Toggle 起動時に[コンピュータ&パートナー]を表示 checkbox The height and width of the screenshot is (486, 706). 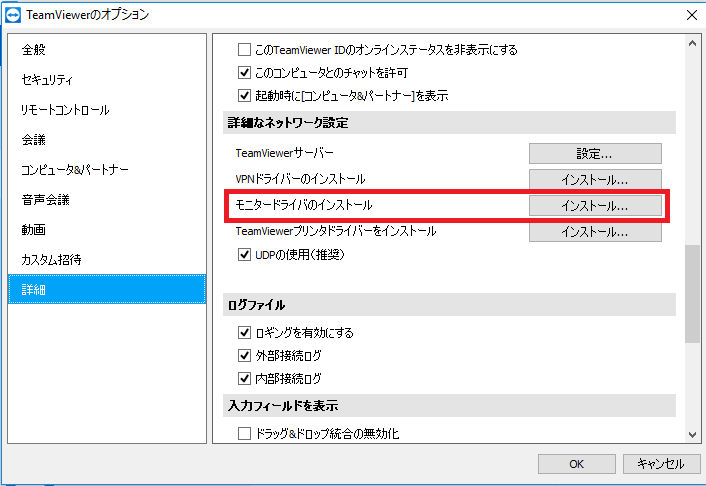(x=244, y=95)
